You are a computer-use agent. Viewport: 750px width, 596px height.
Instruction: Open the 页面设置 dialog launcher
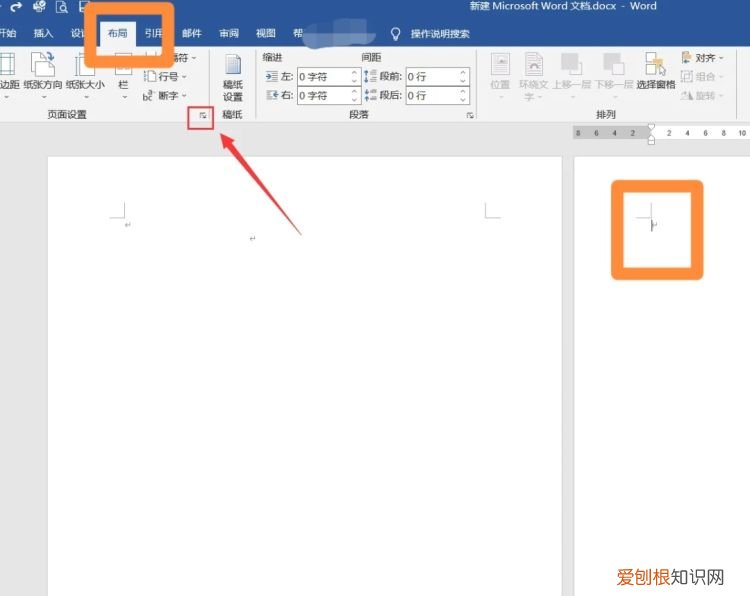tap(203, 115)
